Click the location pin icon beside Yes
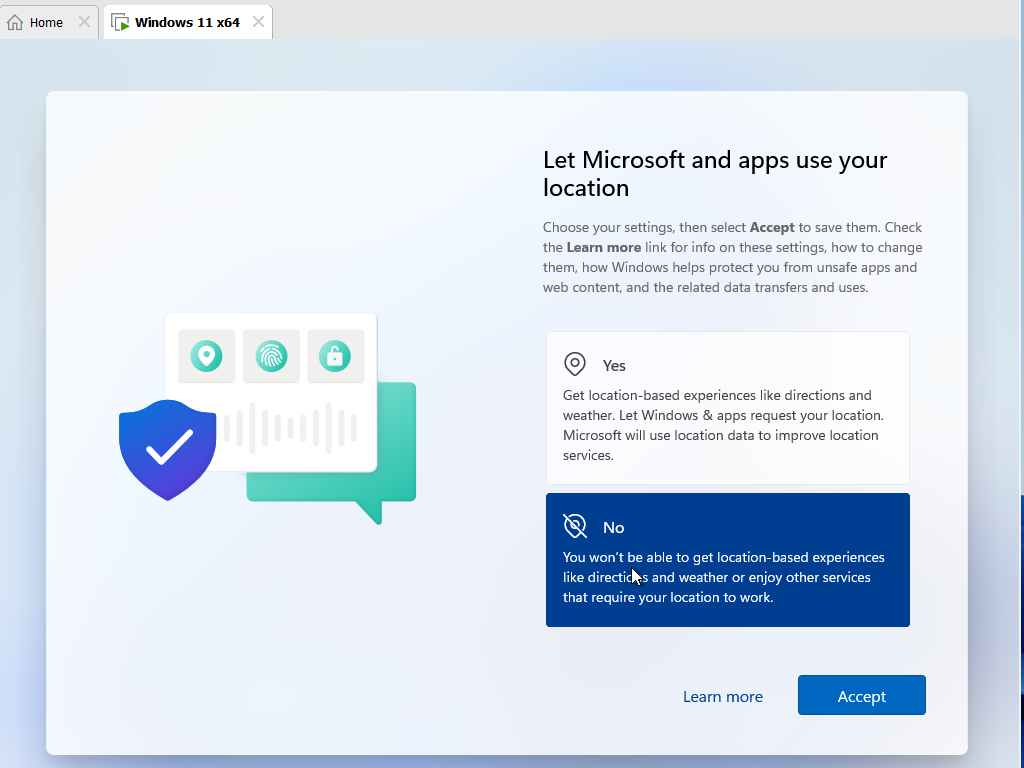This screenshot has width=1024, height=768. [575, 364]
